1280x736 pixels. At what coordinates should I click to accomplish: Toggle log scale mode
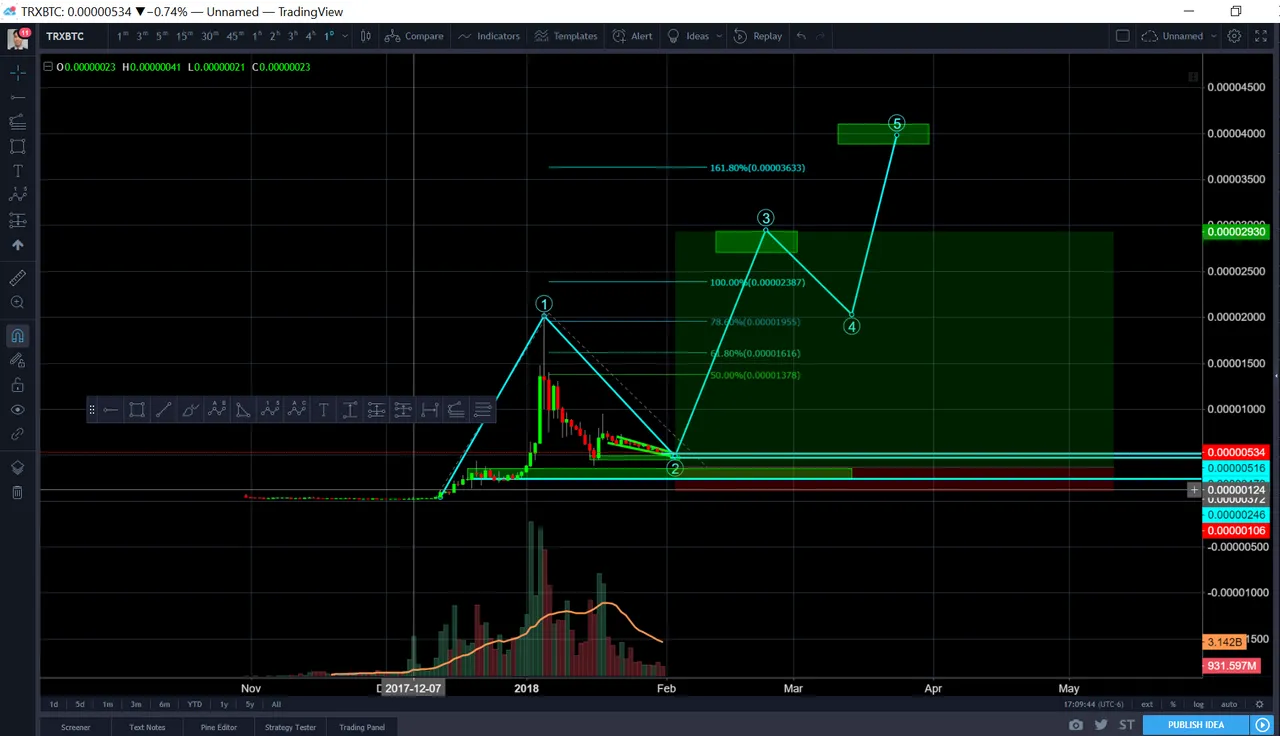tap(1199, 704)
